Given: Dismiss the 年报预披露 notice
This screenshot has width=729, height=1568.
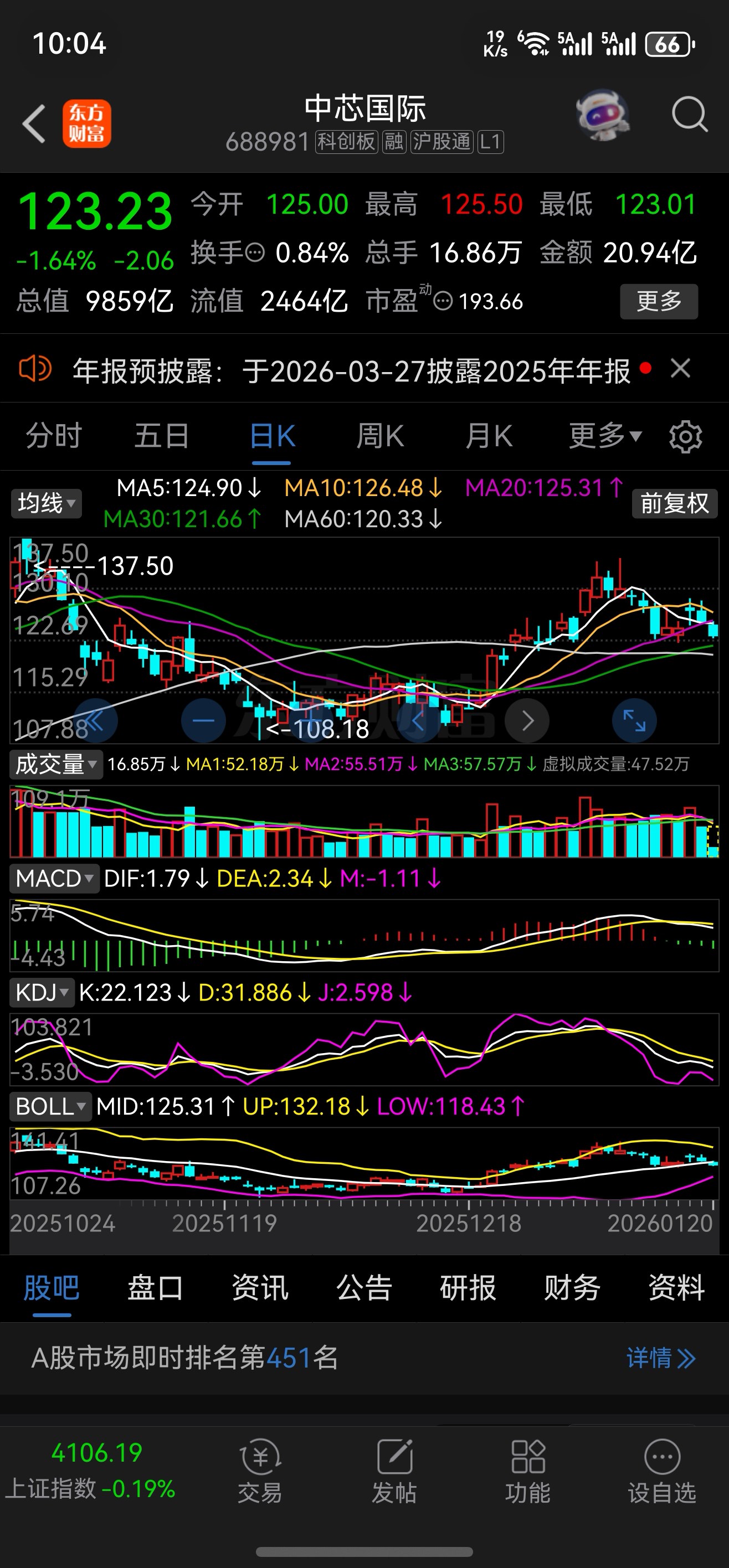Looking at the screenshot, I should 680,368.
